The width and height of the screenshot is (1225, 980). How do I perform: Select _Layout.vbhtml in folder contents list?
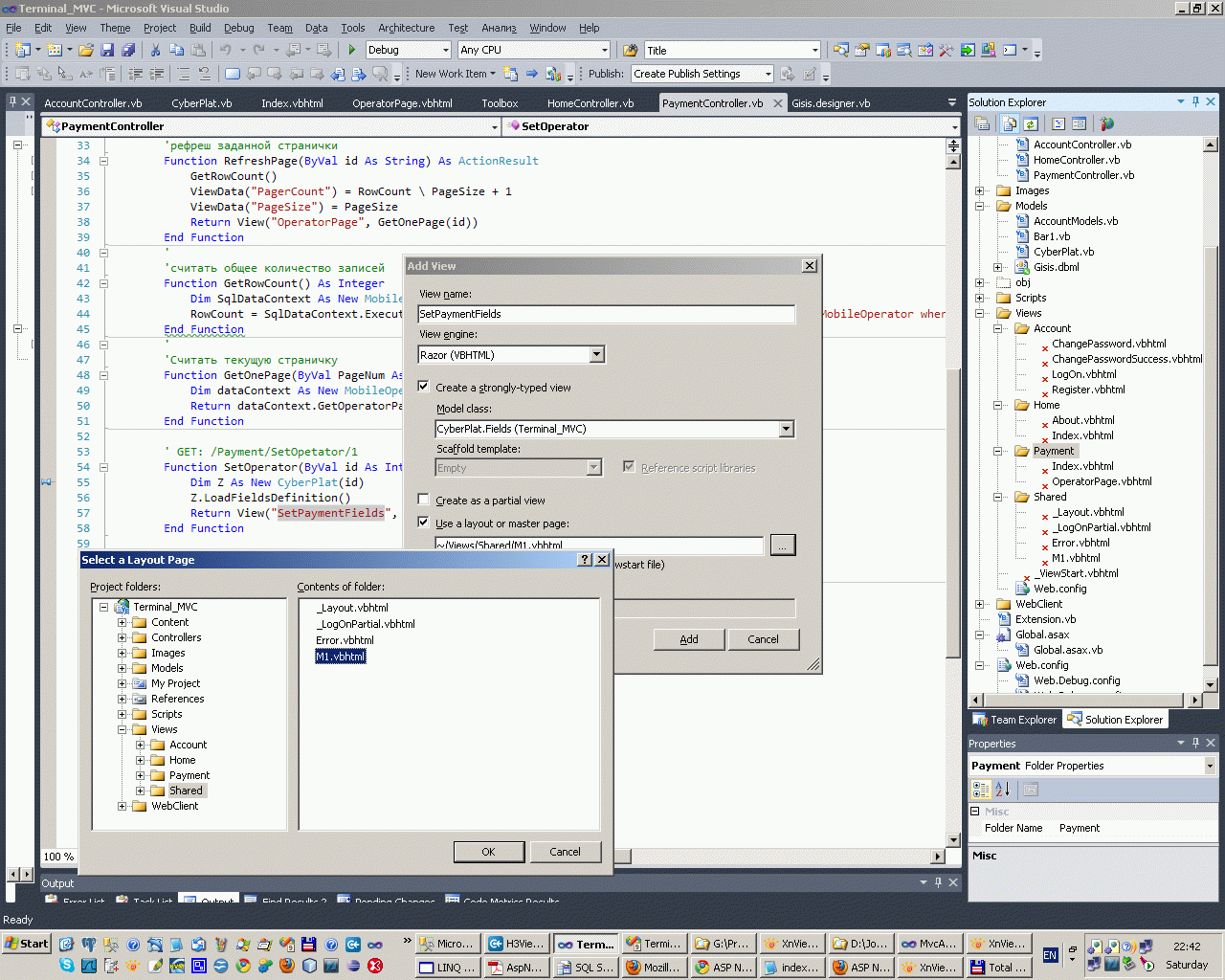354,608
